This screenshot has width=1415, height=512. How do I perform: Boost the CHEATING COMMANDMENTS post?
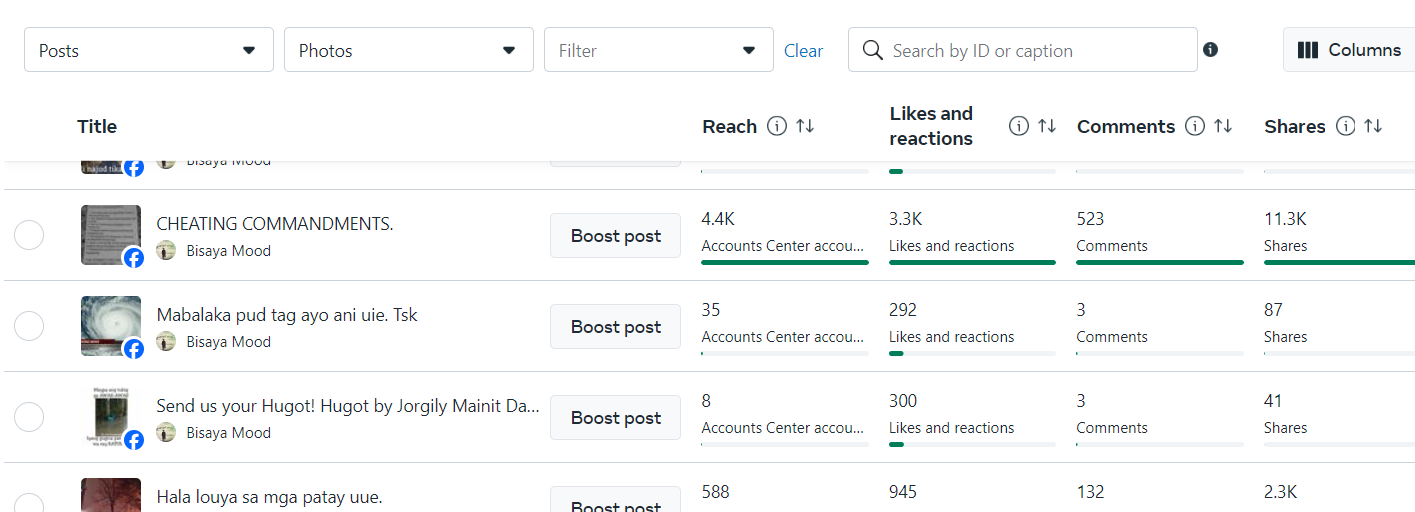point(615,236)
